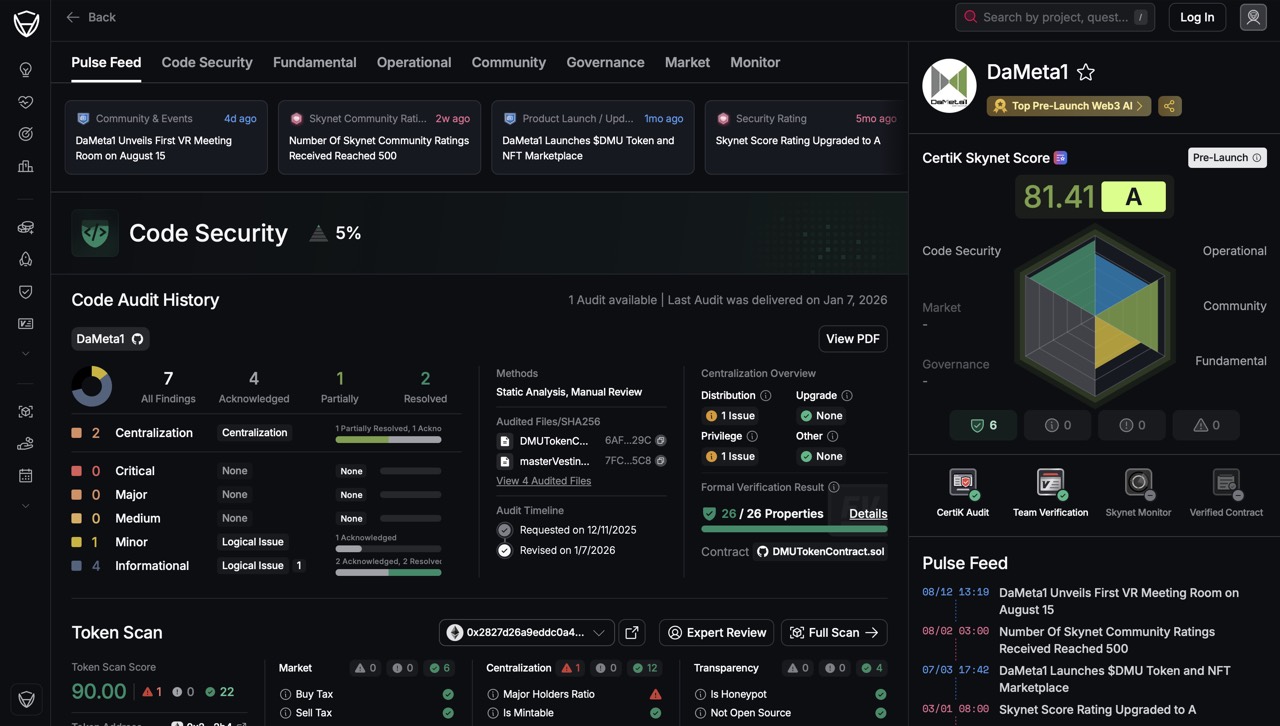Screen dimensions: 1280x726
Task: Copy the DMUTokenC... file hash
Action: click(661, 441)
